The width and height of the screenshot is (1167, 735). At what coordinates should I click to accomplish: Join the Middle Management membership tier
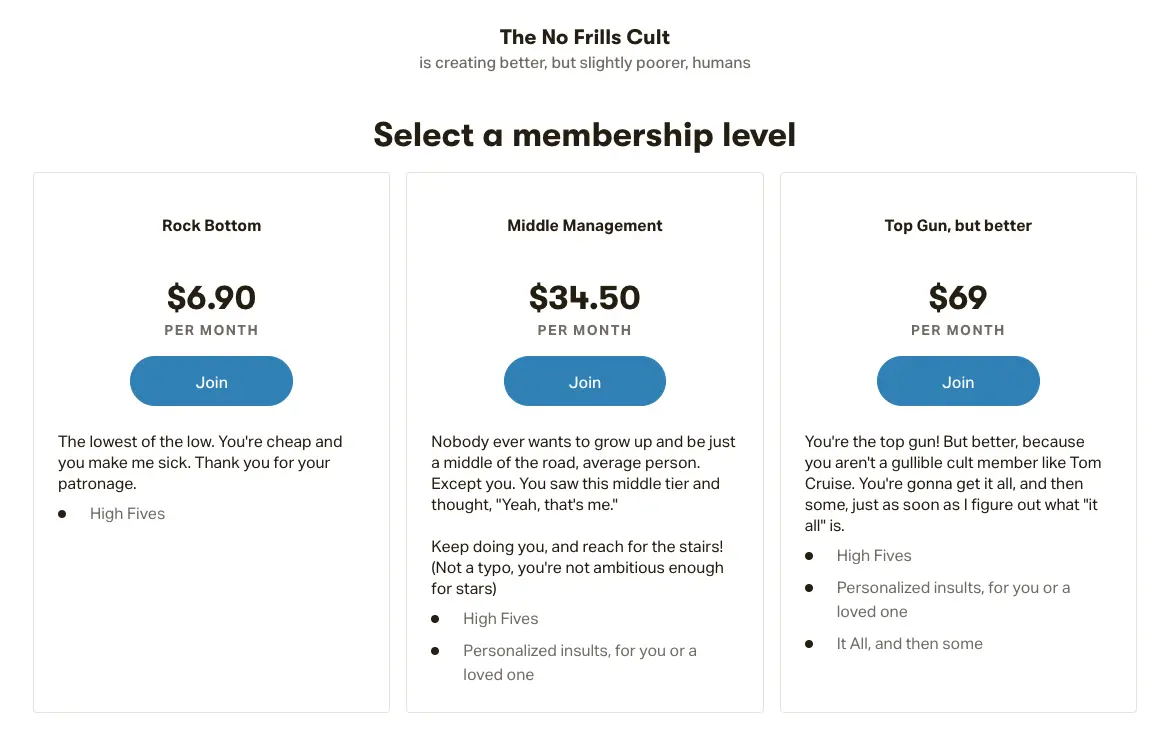tap(584, 381)
